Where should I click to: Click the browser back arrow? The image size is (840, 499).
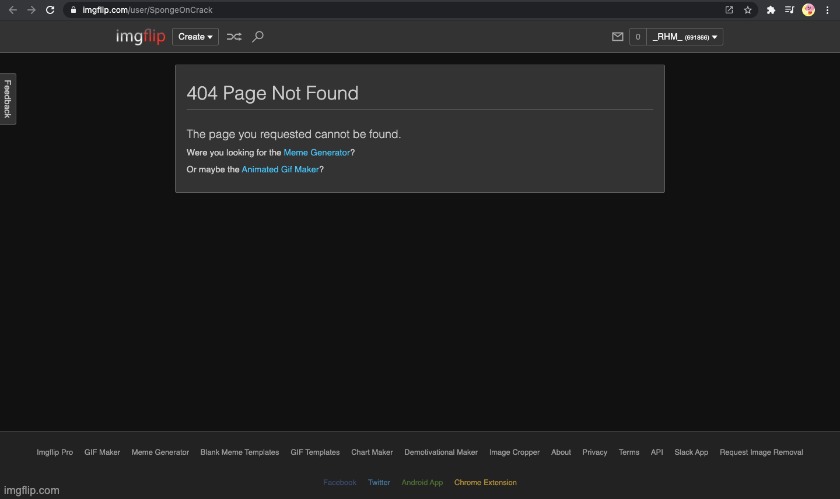12,10
